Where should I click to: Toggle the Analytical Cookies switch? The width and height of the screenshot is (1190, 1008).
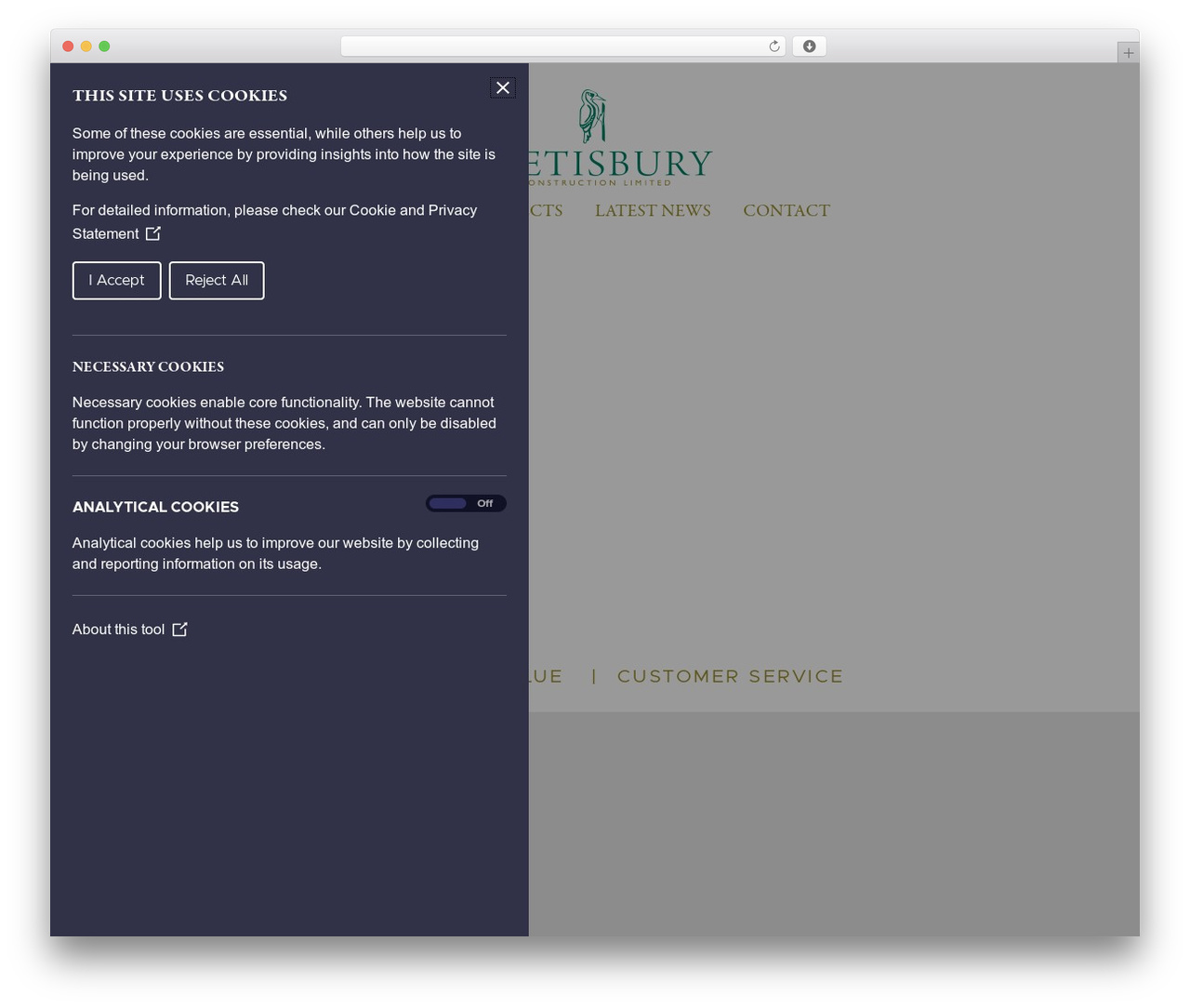466,503
